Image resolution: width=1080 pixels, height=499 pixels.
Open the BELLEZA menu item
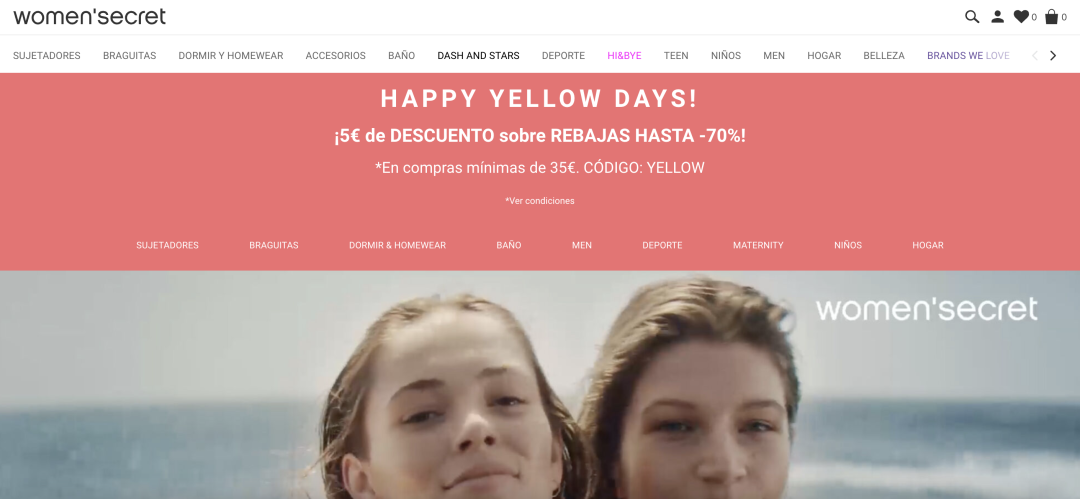pos(884,56)
